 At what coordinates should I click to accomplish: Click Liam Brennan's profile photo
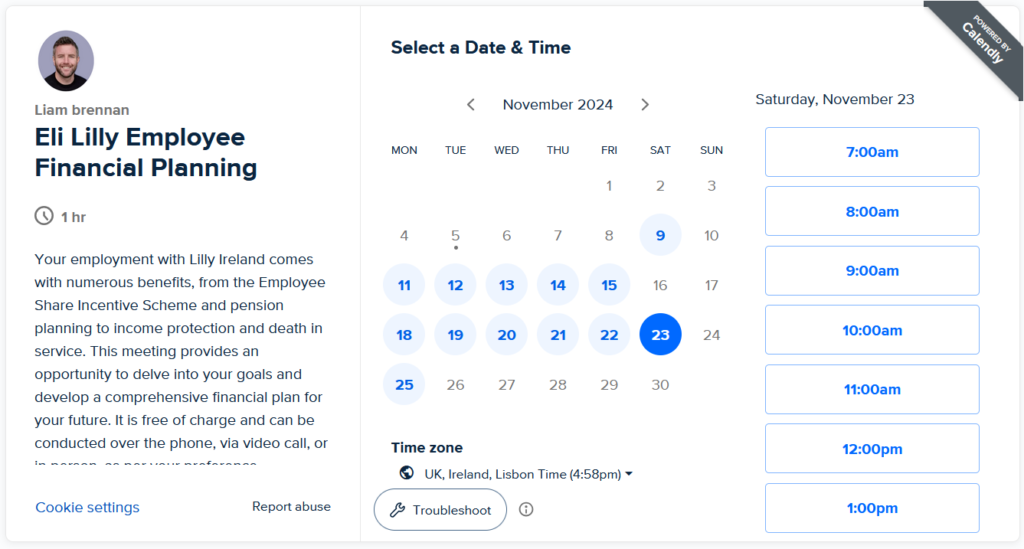coord(66,61)
